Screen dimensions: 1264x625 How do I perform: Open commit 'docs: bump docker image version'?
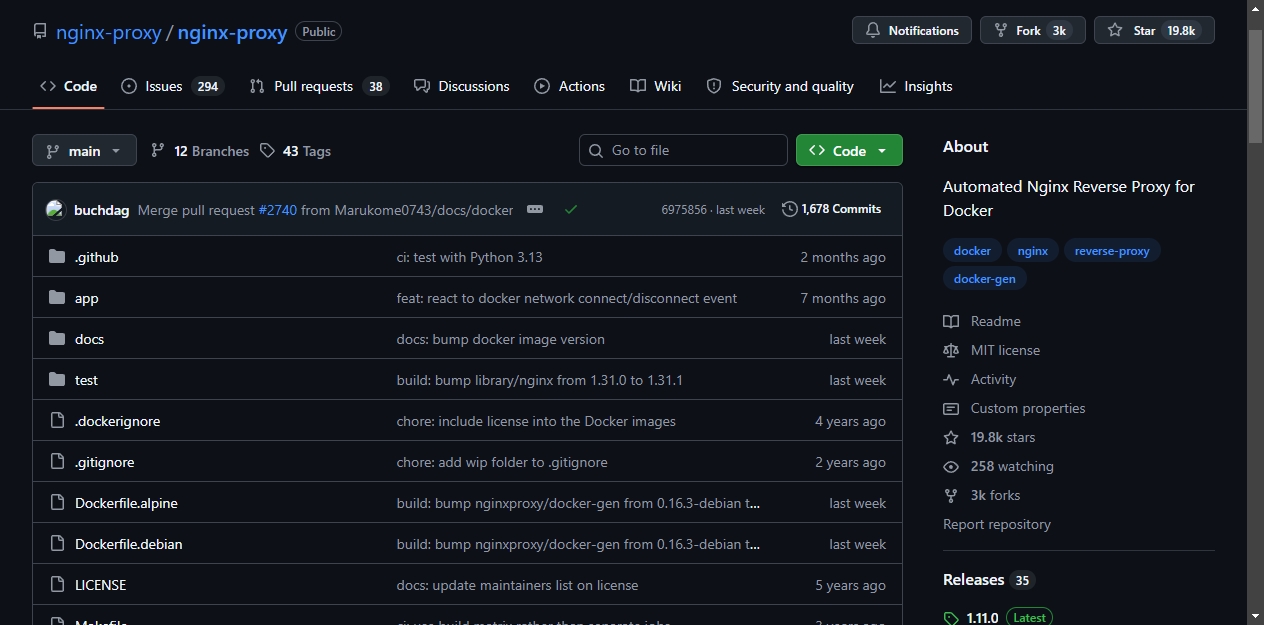coord(500,339)
